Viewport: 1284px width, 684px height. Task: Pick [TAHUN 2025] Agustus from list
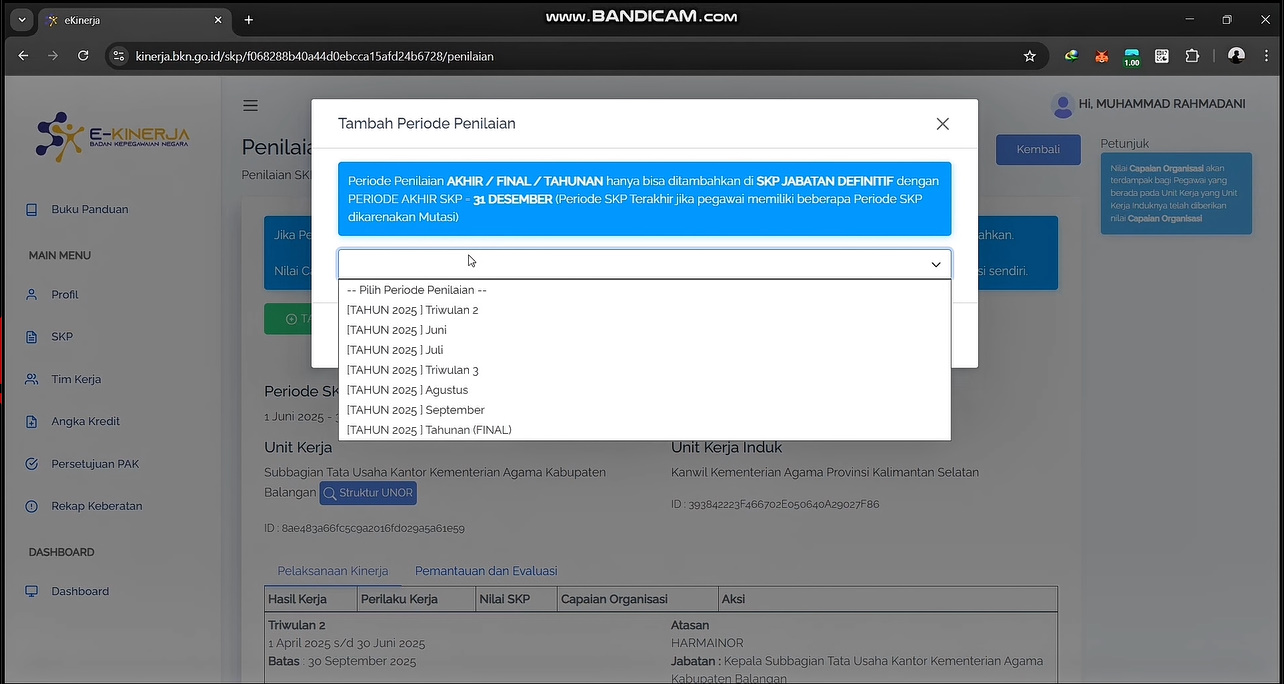point(407,390)
